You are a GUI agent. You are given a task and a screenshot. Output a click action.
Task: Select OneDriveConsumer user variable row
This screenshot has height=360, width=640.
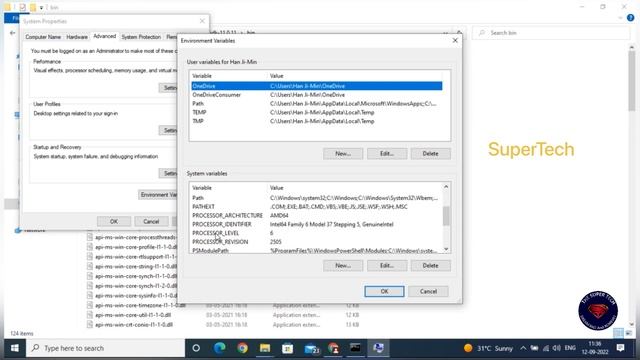(x=317, y=95)
